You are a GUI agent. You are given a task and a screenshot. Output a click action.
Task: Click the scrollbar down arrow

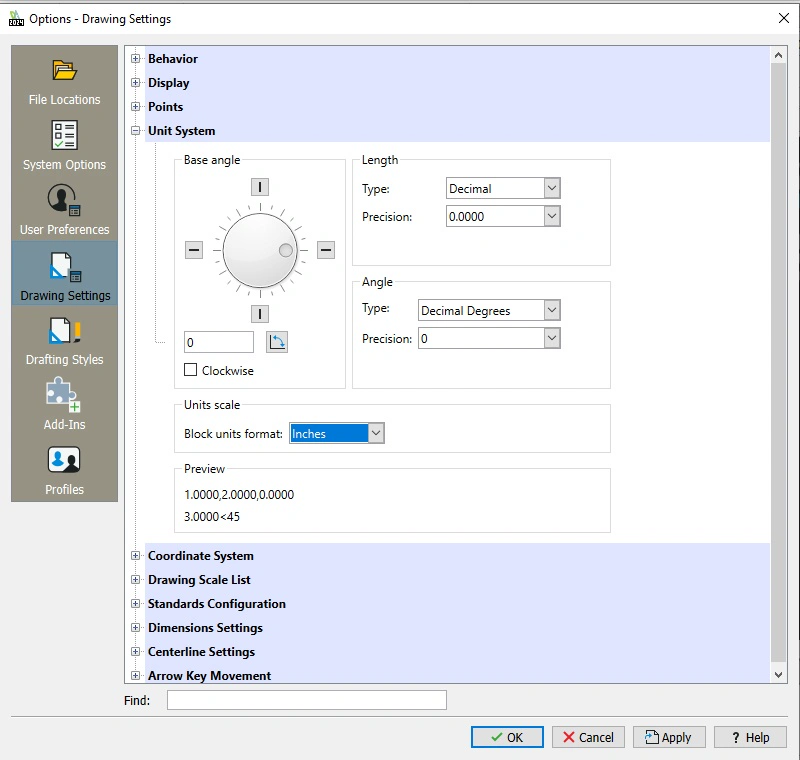pyautogui.click(x=779, y=675)
